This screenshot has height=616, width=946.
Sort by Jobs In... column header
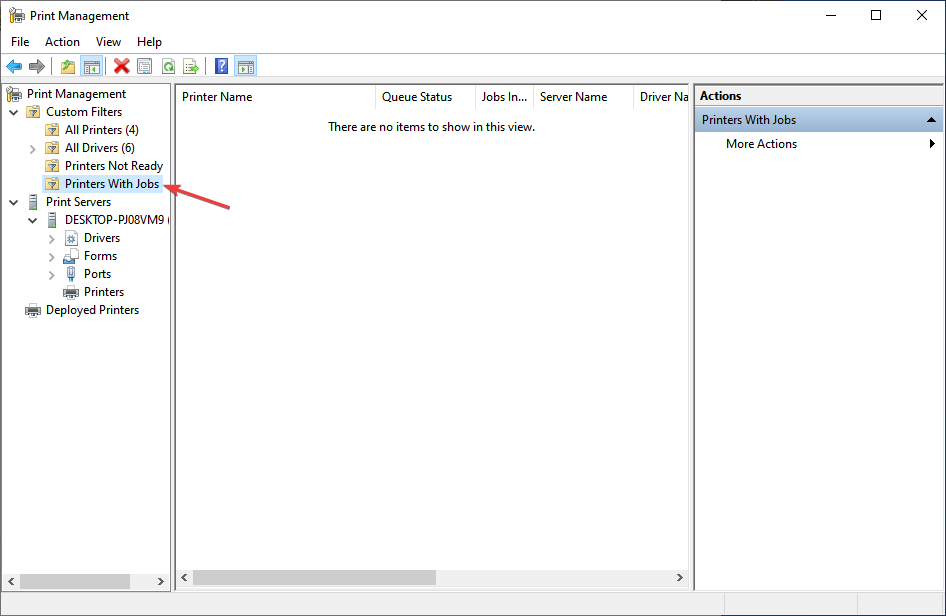(x=504, y=97)
